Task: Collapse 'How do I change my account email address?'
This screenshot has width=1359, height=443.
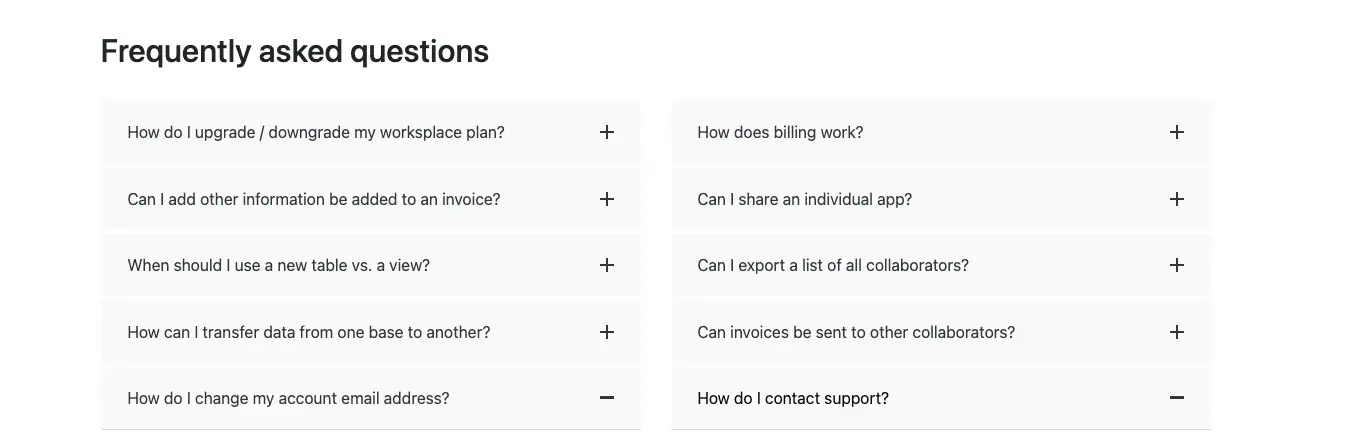Action: [x=288, y=398]
